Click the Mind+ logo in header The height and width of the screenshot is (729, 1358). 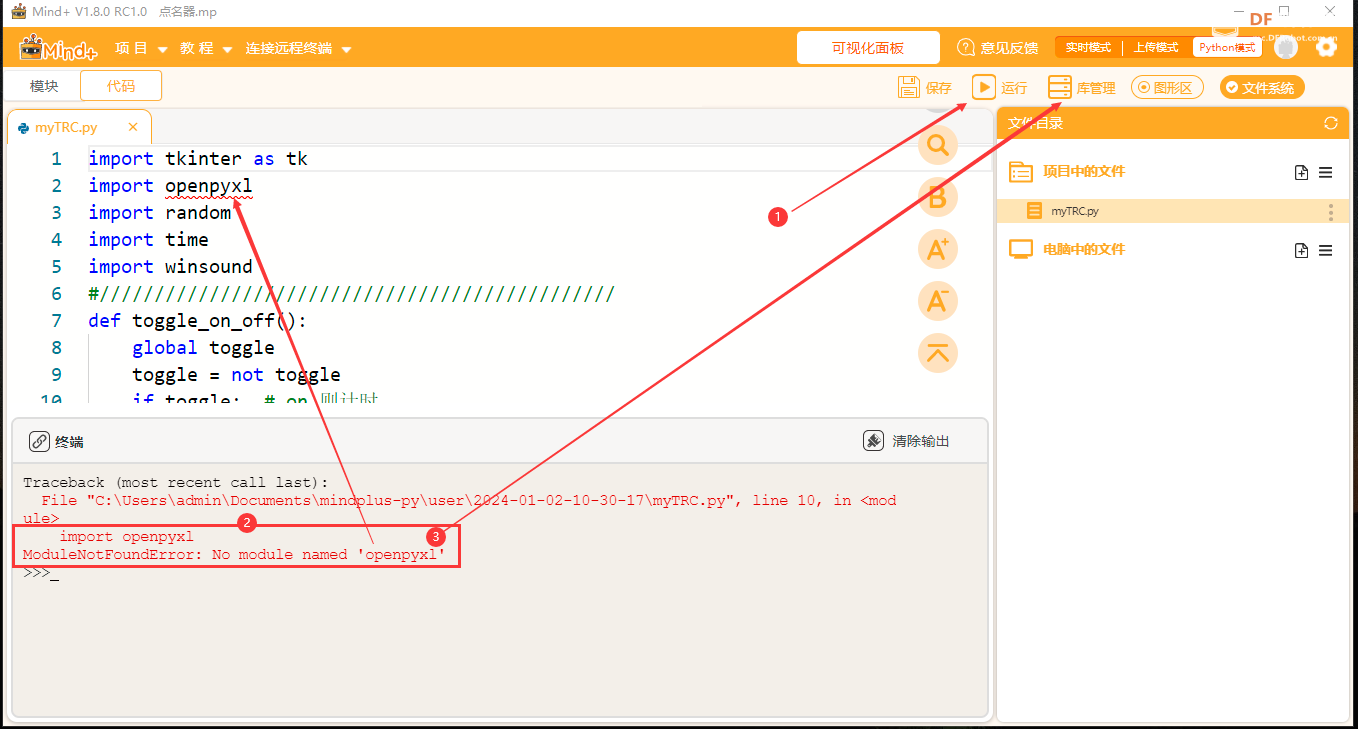[58, 48]
